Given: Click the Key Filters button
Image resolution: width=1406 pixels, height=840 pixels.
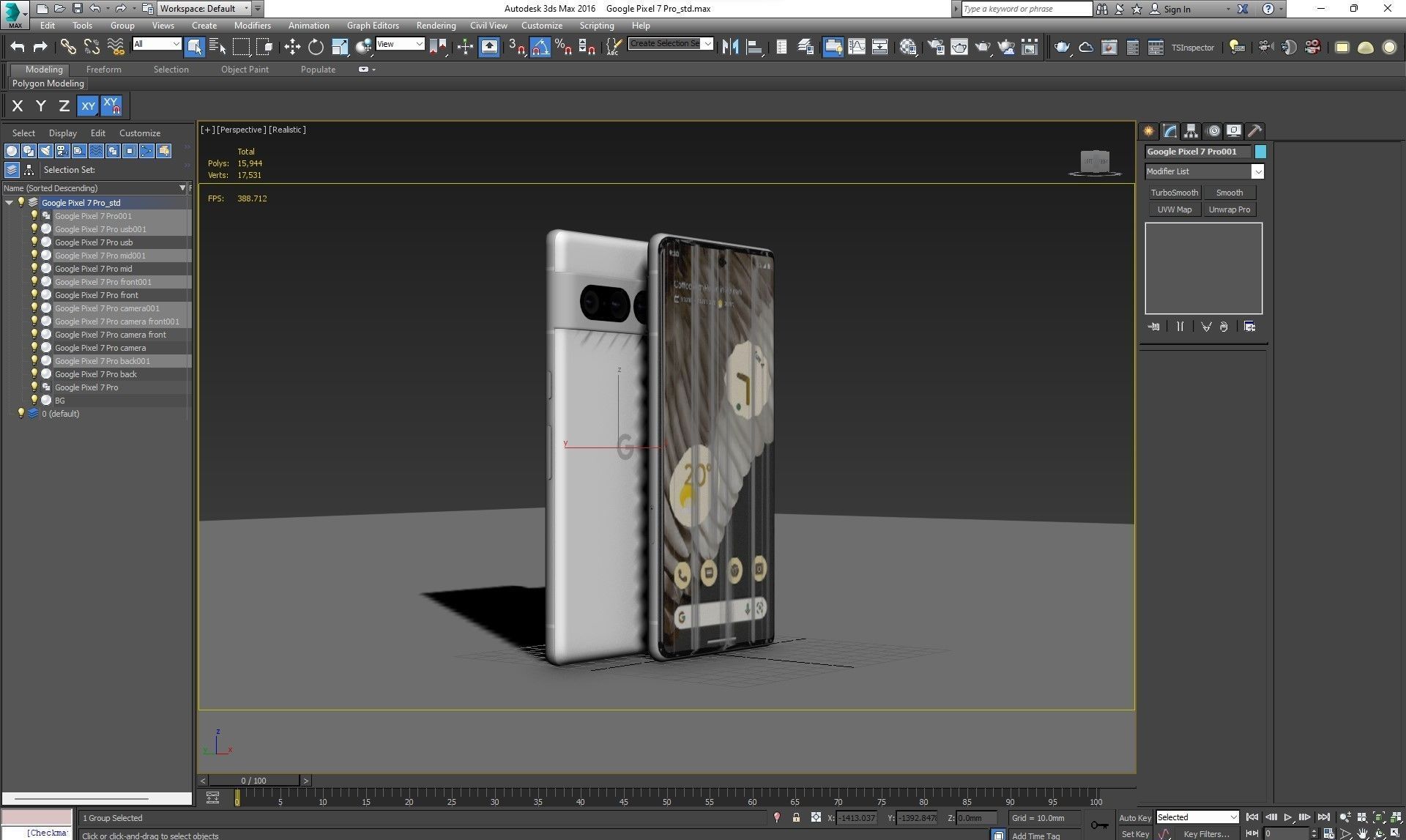Looking at the screenshot, I should click(1207, 833).
